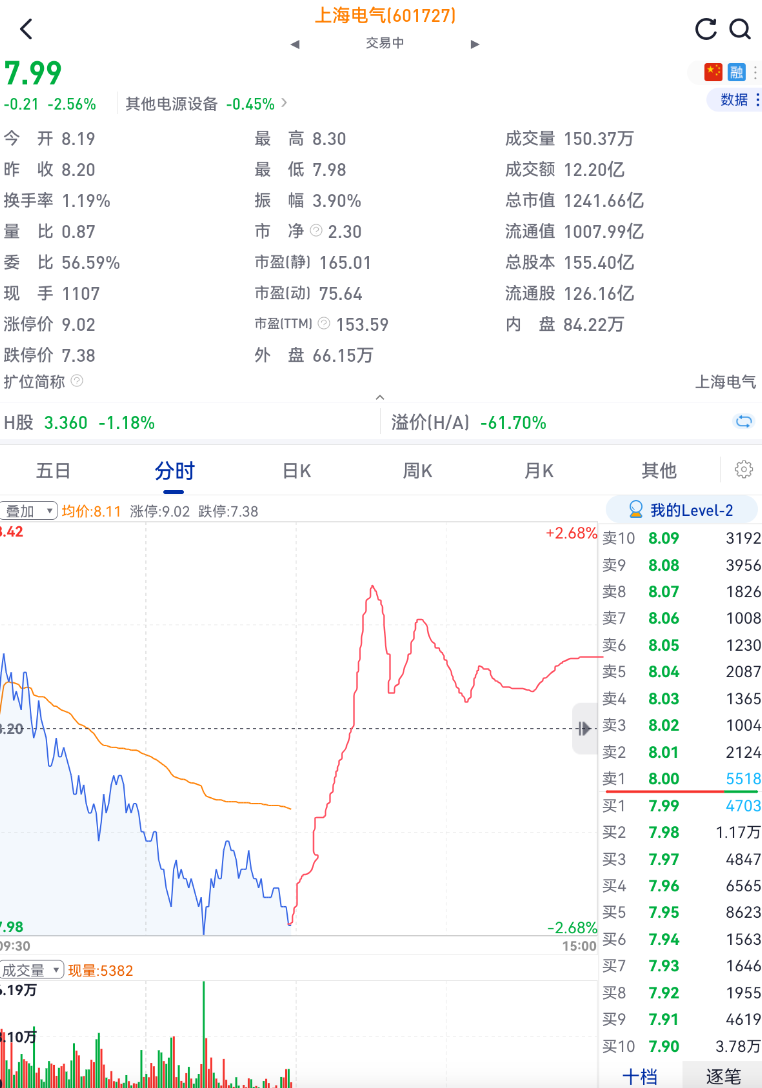Click the stock title 上海电气(601727)
762x1088 pixels.
pyautogui.click(x=385, y=15)
